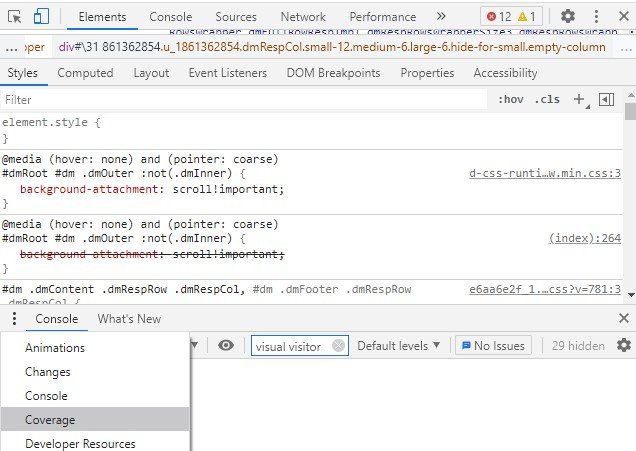Screen dimensions: 636x451
Task: Close the bottom drawer
Action: 624,318
